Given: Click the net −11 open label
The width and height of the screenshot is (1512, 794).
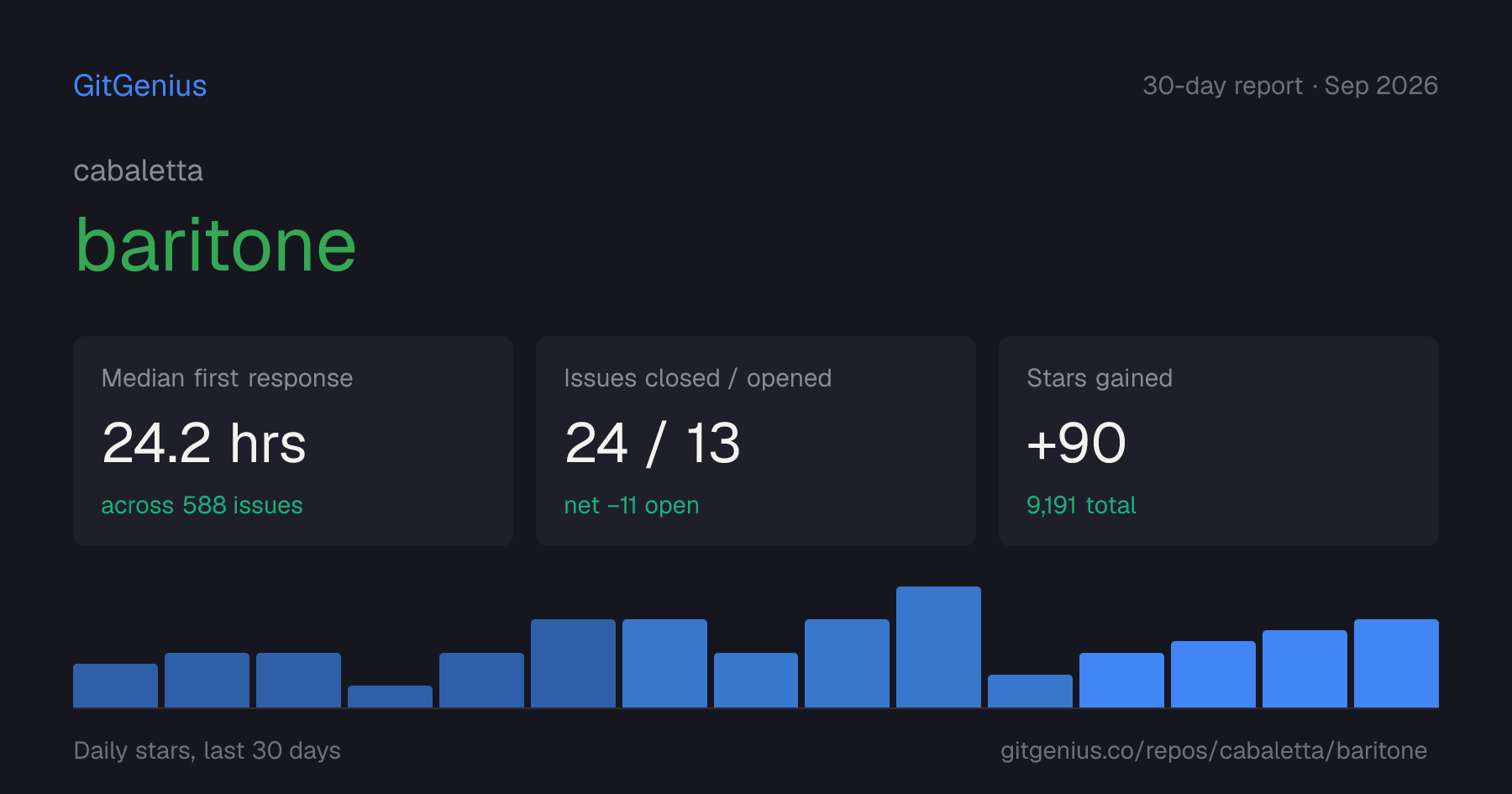Looking at the screenshot, I should (632, 505).
